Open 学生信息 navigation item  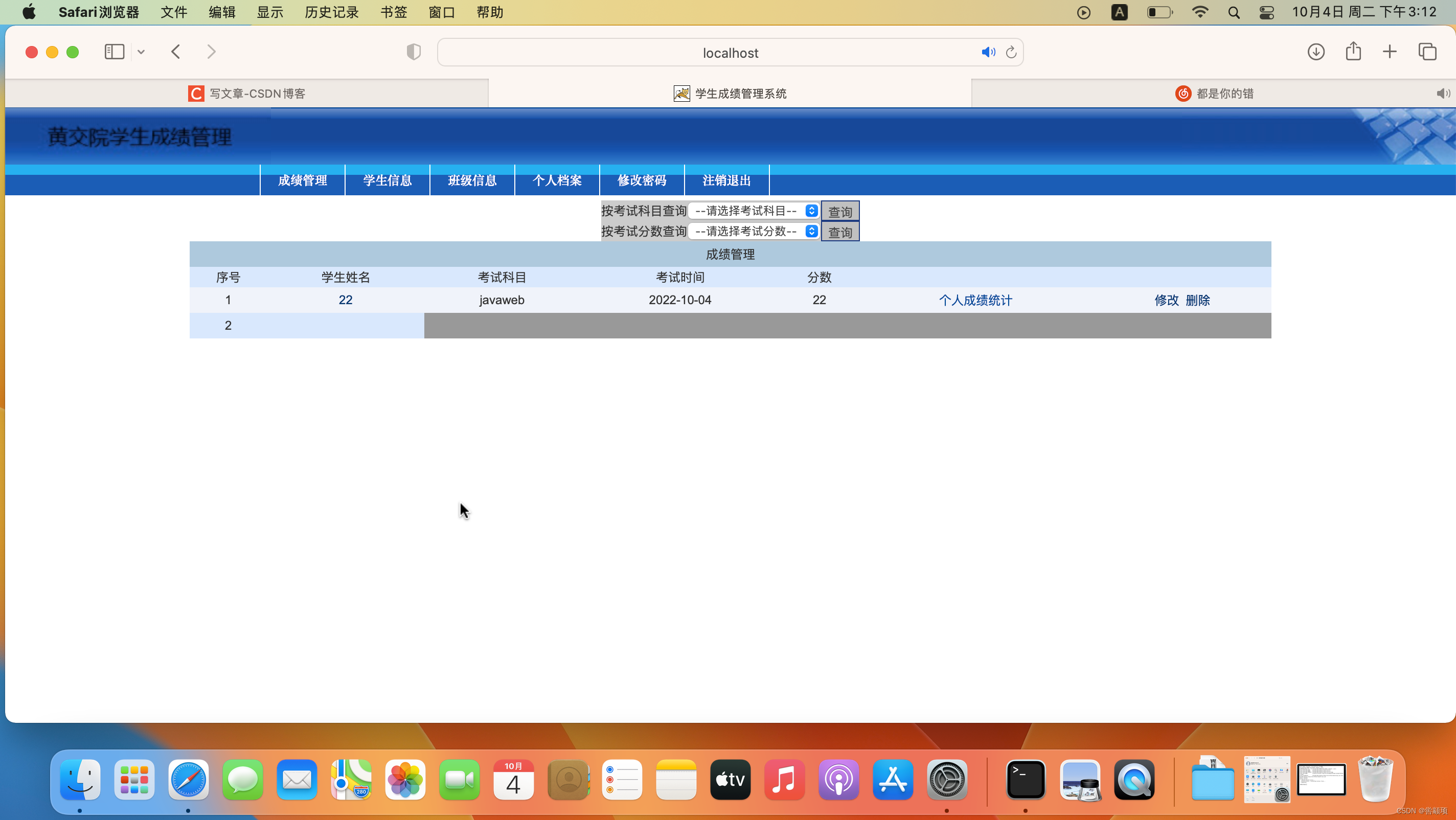[x=387, y=180]
